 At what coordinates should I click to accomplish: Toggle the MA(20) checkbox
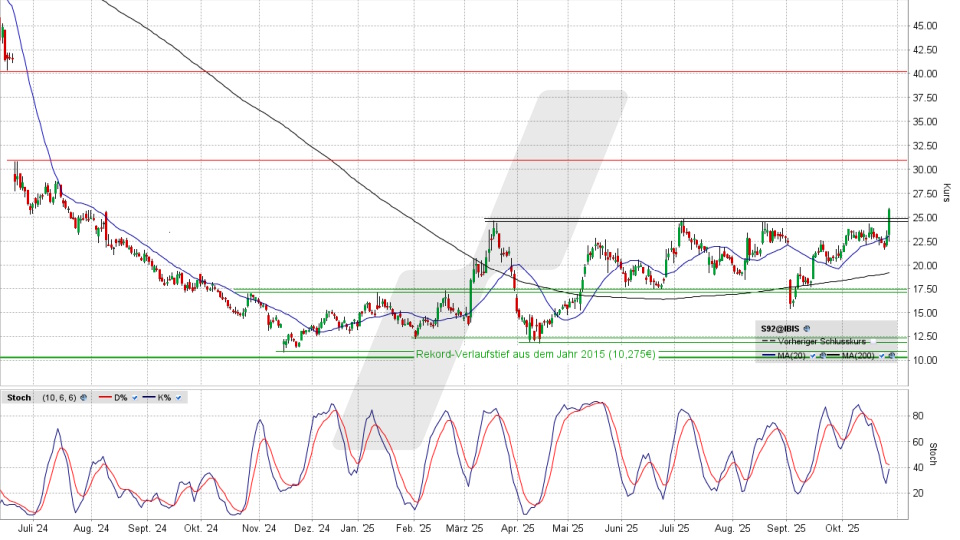812,356
